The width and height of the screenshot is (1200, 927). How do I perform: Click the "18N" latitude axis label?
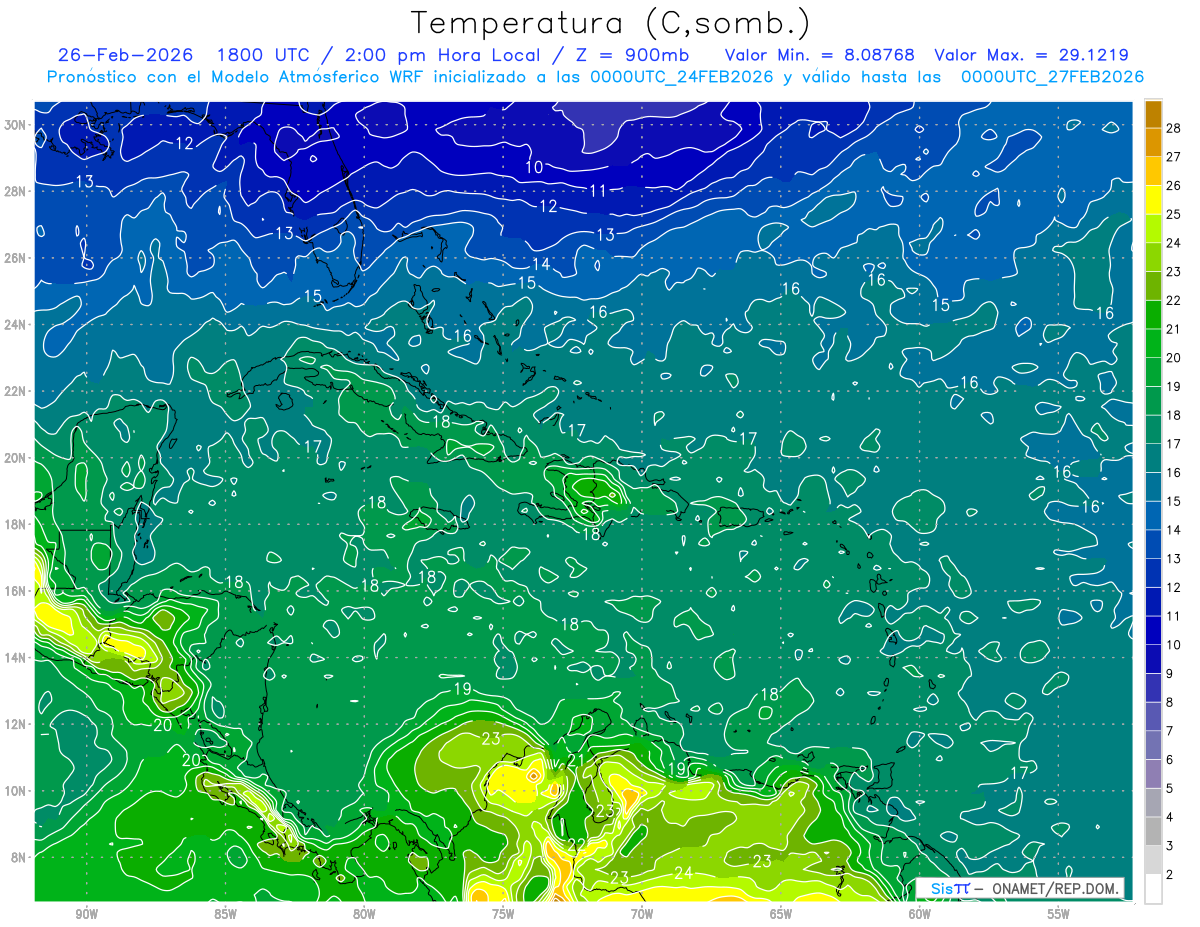(17, 524)
